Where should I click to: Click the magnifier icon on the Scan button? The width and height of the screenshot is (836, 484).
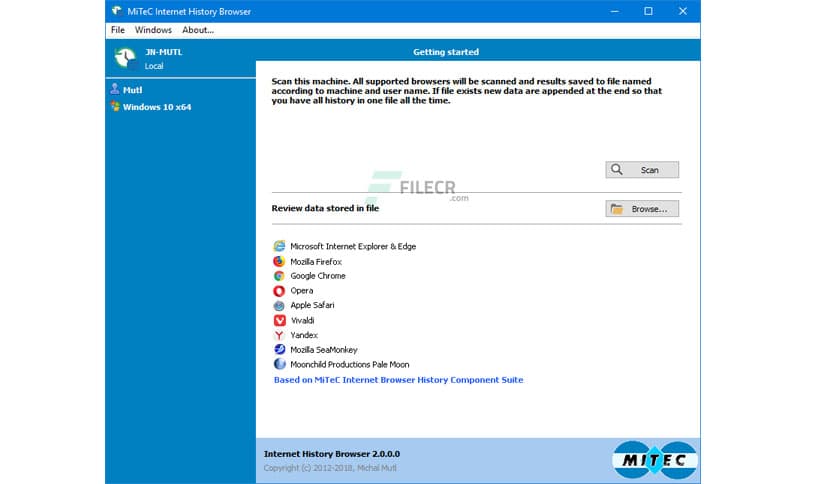(617, 170)
